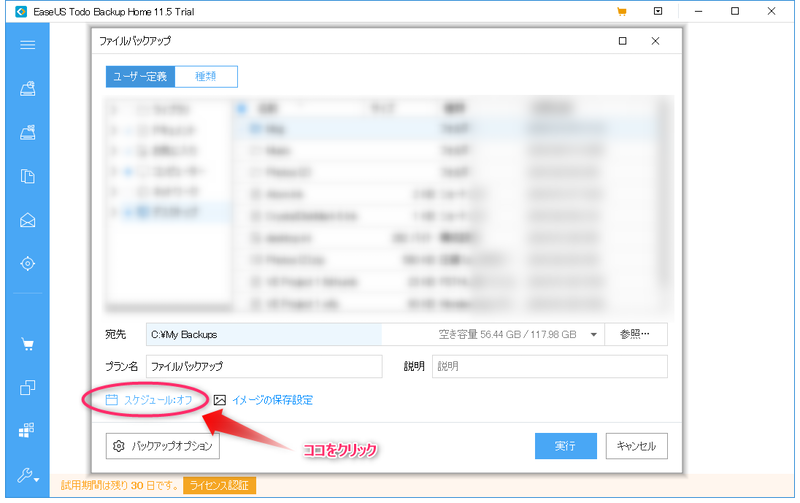The image size is (800, 503).
Task: Select the smart backup target icon
Action: click(28, 264)
